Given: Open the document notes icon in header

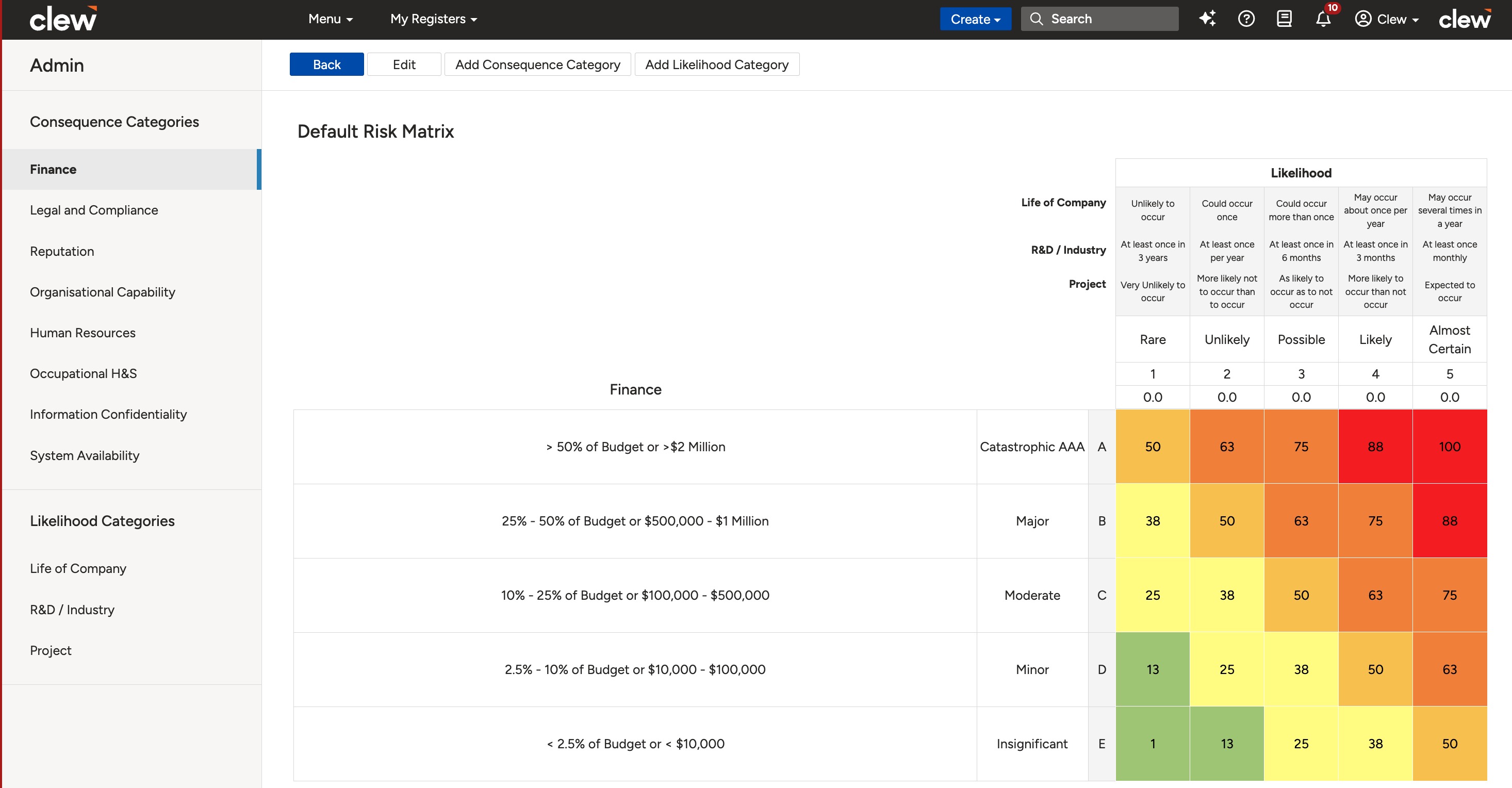Looking at the screenshot, I should [1284, 19].
